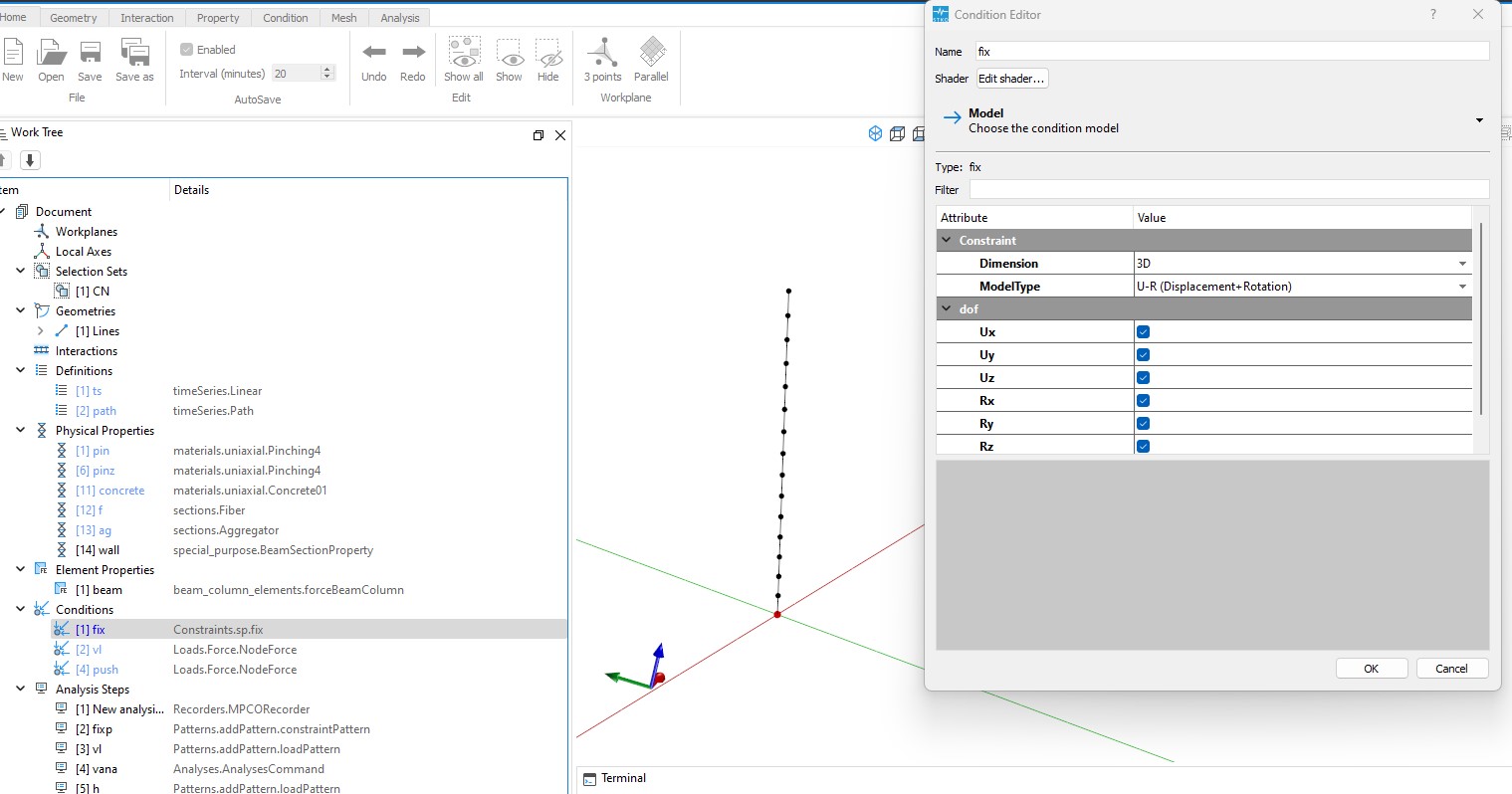Screen dimensions: 1512x794
Task: Click the Show all icon
Action: pos(464,52)
